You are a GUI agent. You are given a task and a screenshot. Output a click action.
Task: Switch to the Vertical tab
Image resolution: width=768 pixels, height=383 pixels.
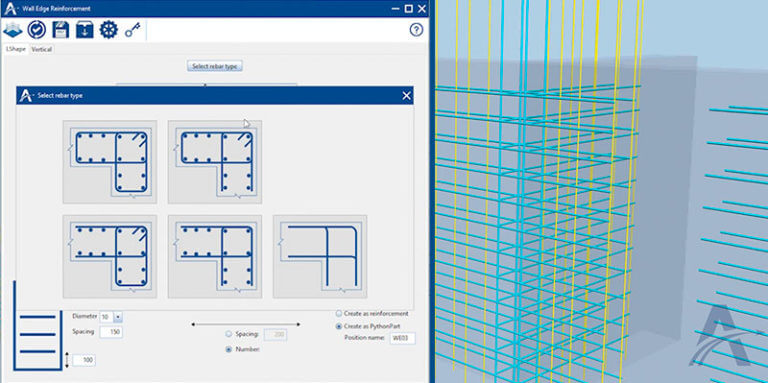click(x=42, y=49)
